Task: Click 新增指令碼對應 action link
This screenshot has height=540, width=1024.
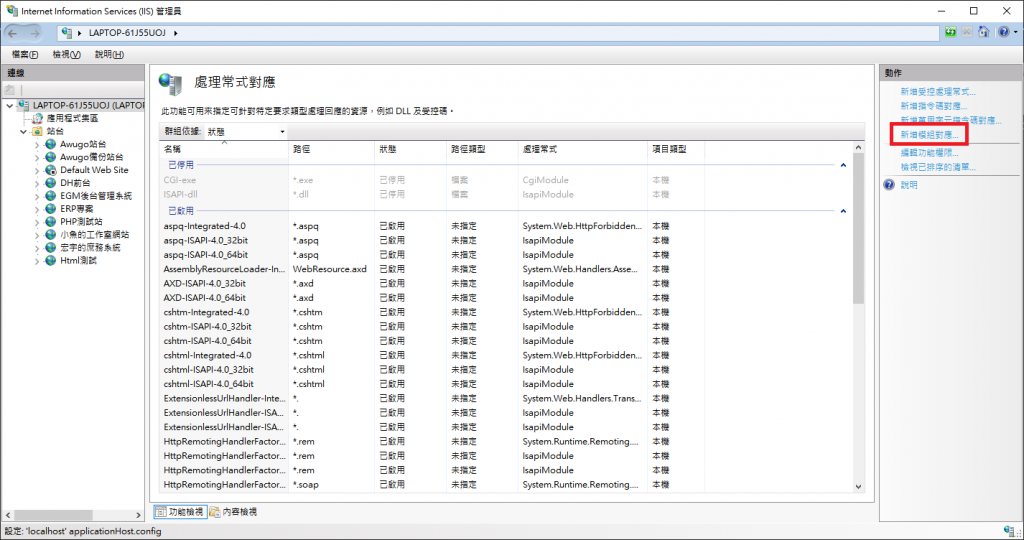Action: (x=934, y=106)
